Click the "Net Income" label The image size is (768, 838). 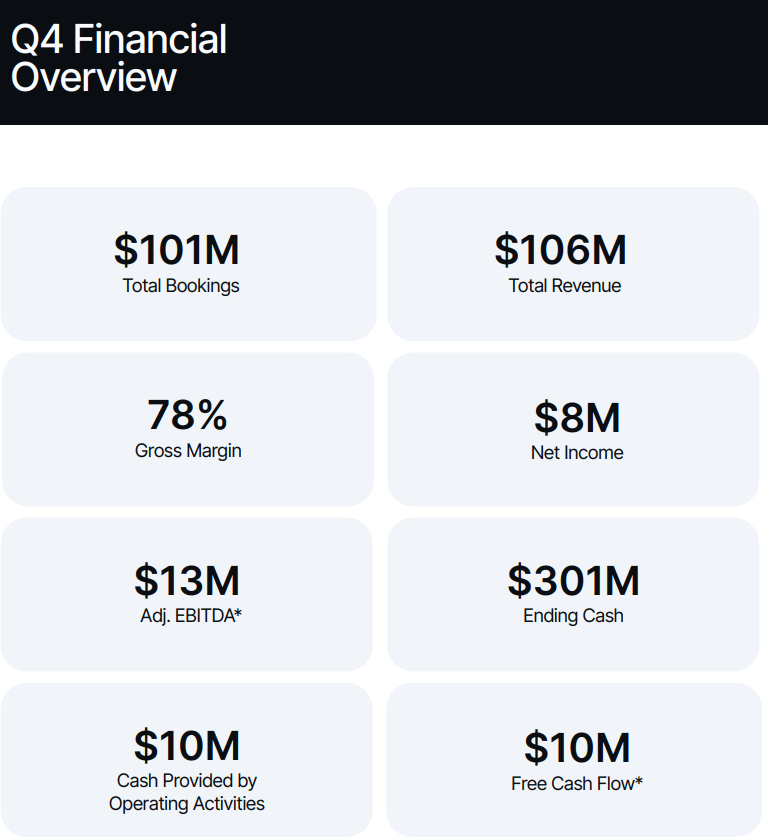point(576,453)
